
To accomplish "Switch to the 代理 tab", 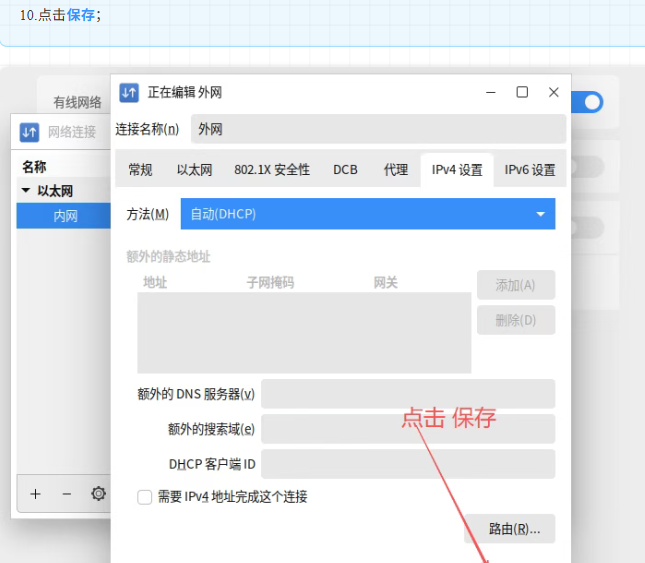I will (396, 170).
